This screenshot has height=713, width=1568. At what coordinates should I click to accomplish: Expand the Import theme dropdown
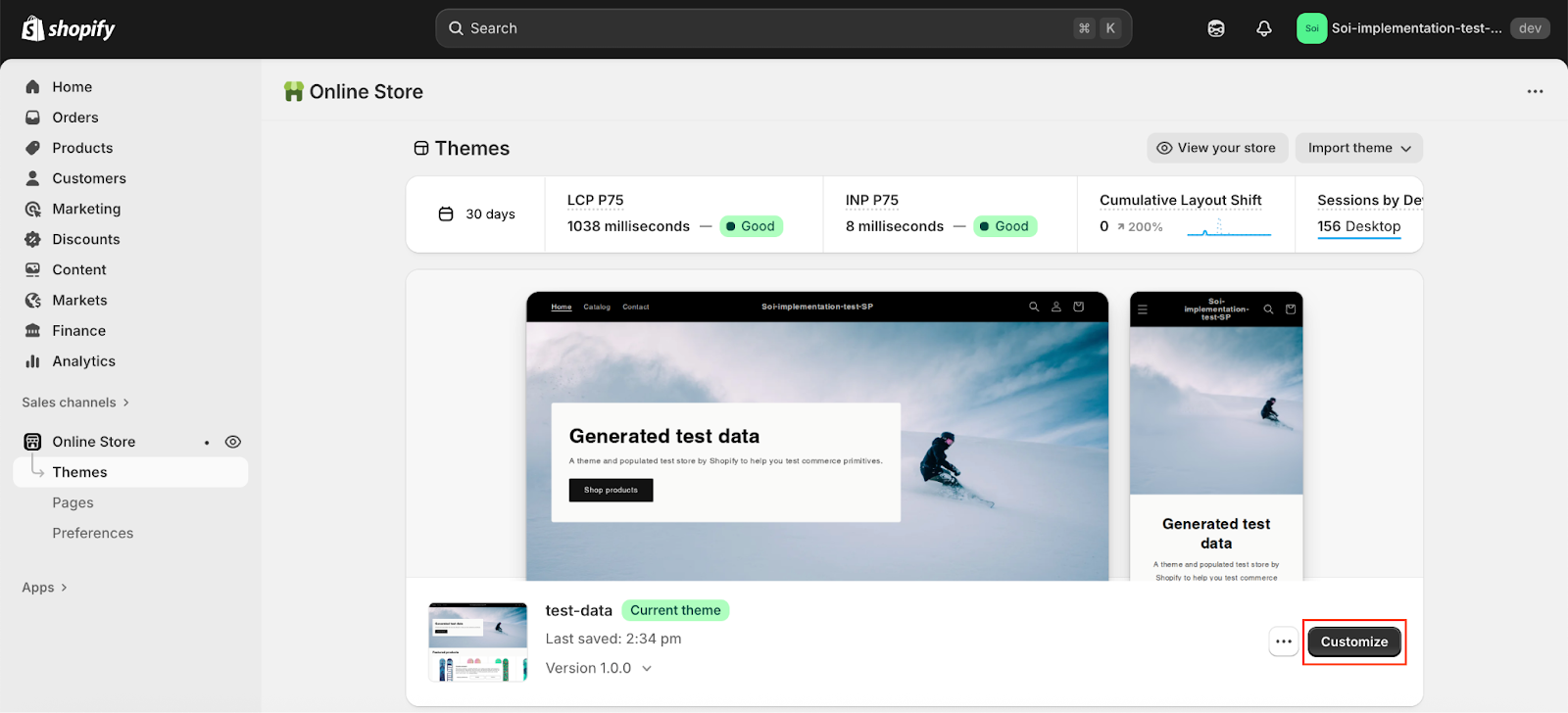pyautogui.click(x=1358, y=148)
